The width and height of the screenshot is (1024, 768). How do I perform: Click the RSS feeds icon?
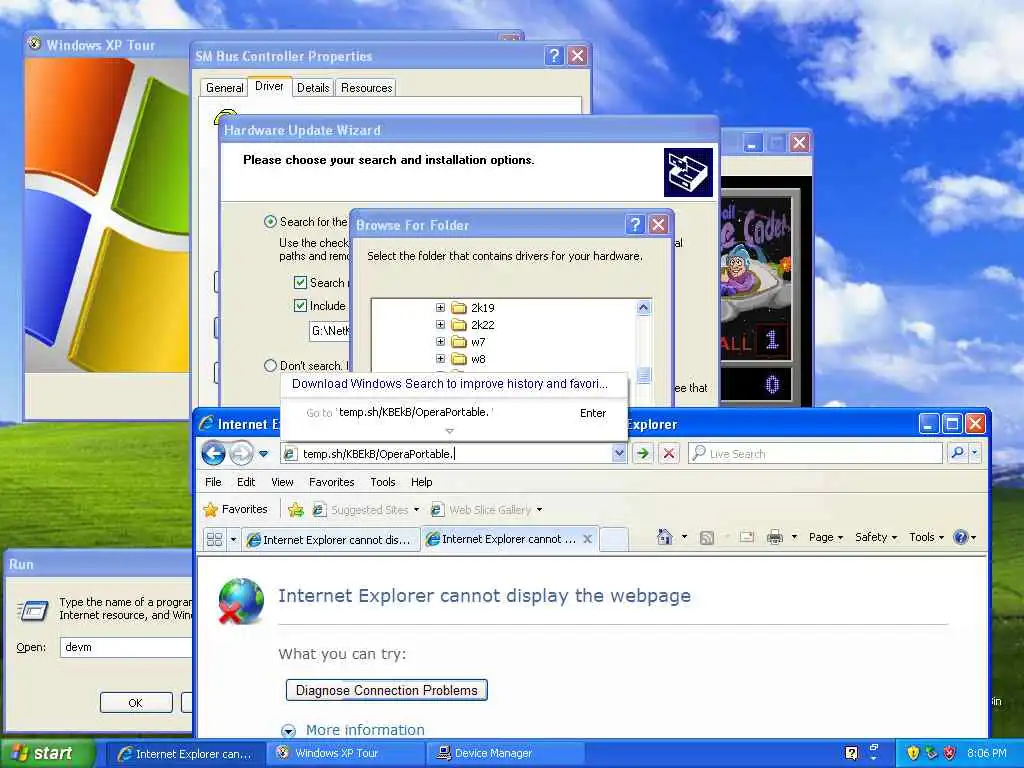pyautogui.click(x=706, y=537)
